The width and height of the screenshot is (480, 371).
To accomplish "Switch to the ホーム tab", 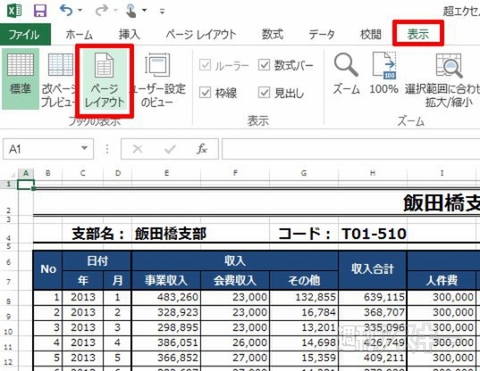I will pyautogui.click(x=79, y=34).
